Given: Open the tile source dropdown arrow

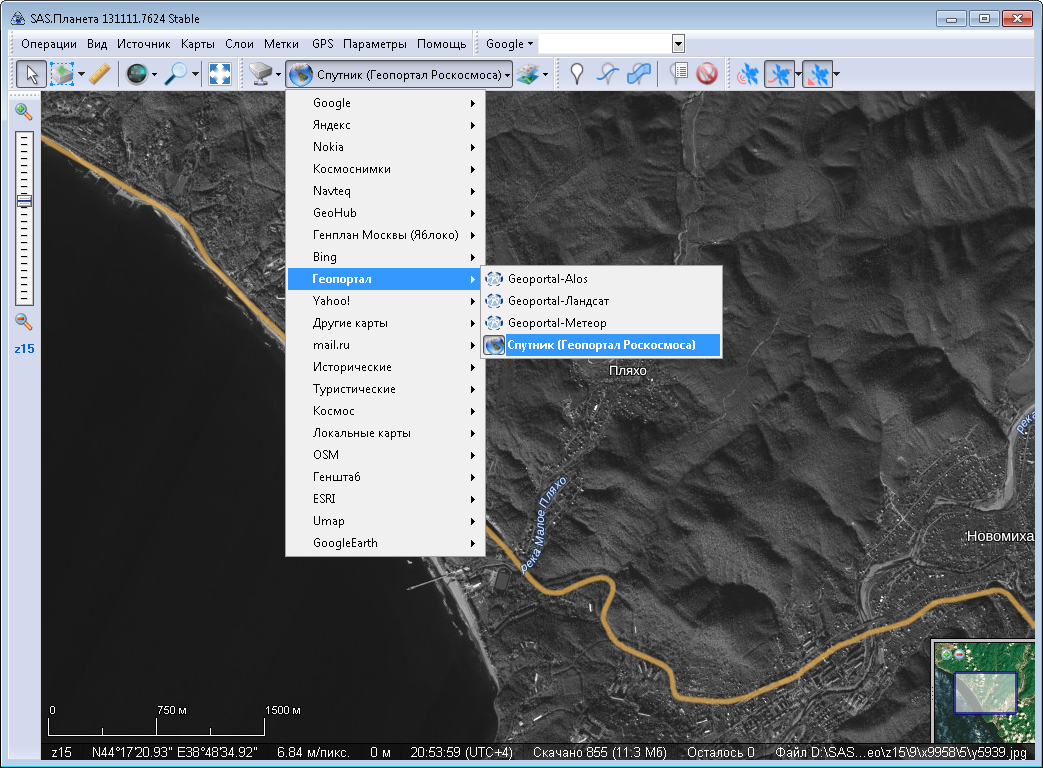Looking at the screenshot, I should point(278,74).
